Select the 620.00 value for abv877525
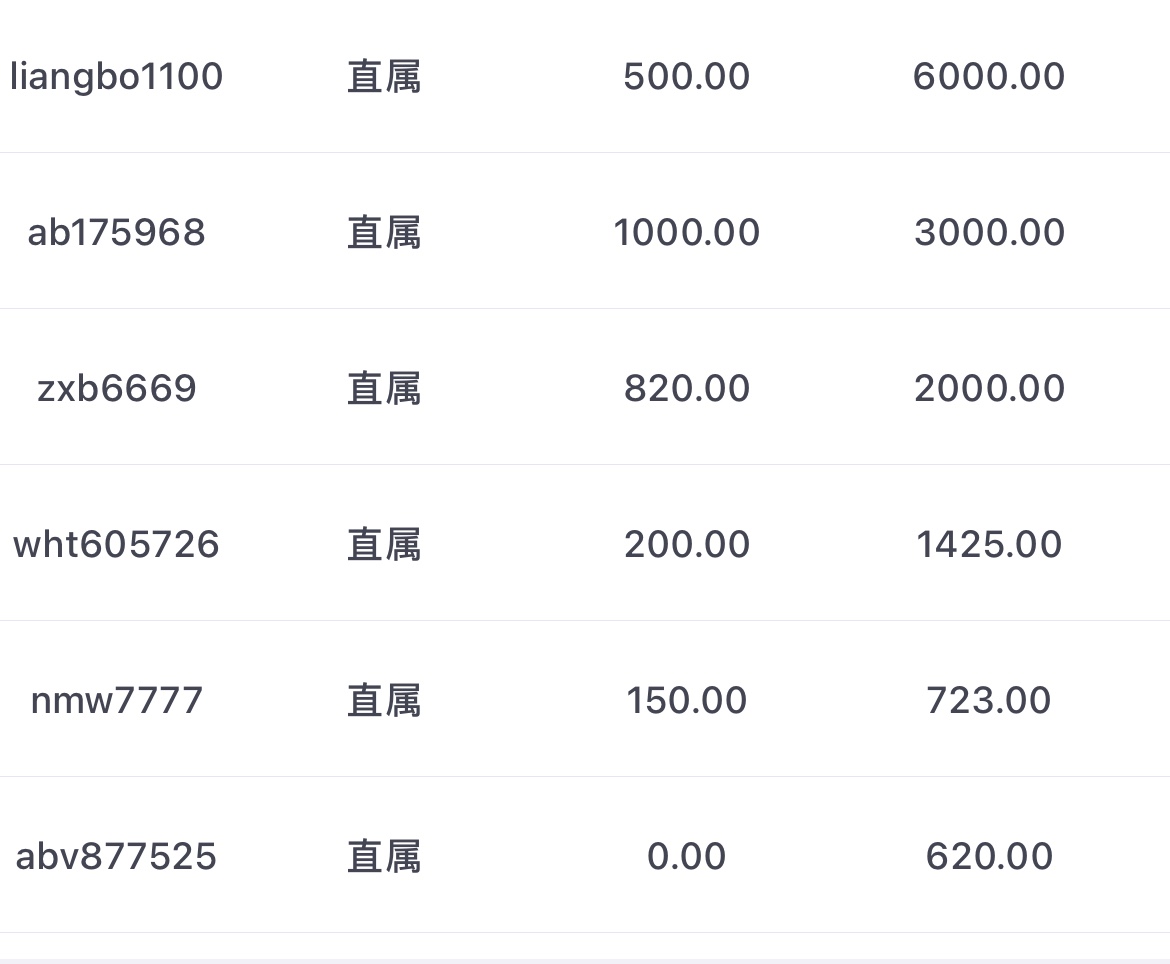 click(989, 857)
